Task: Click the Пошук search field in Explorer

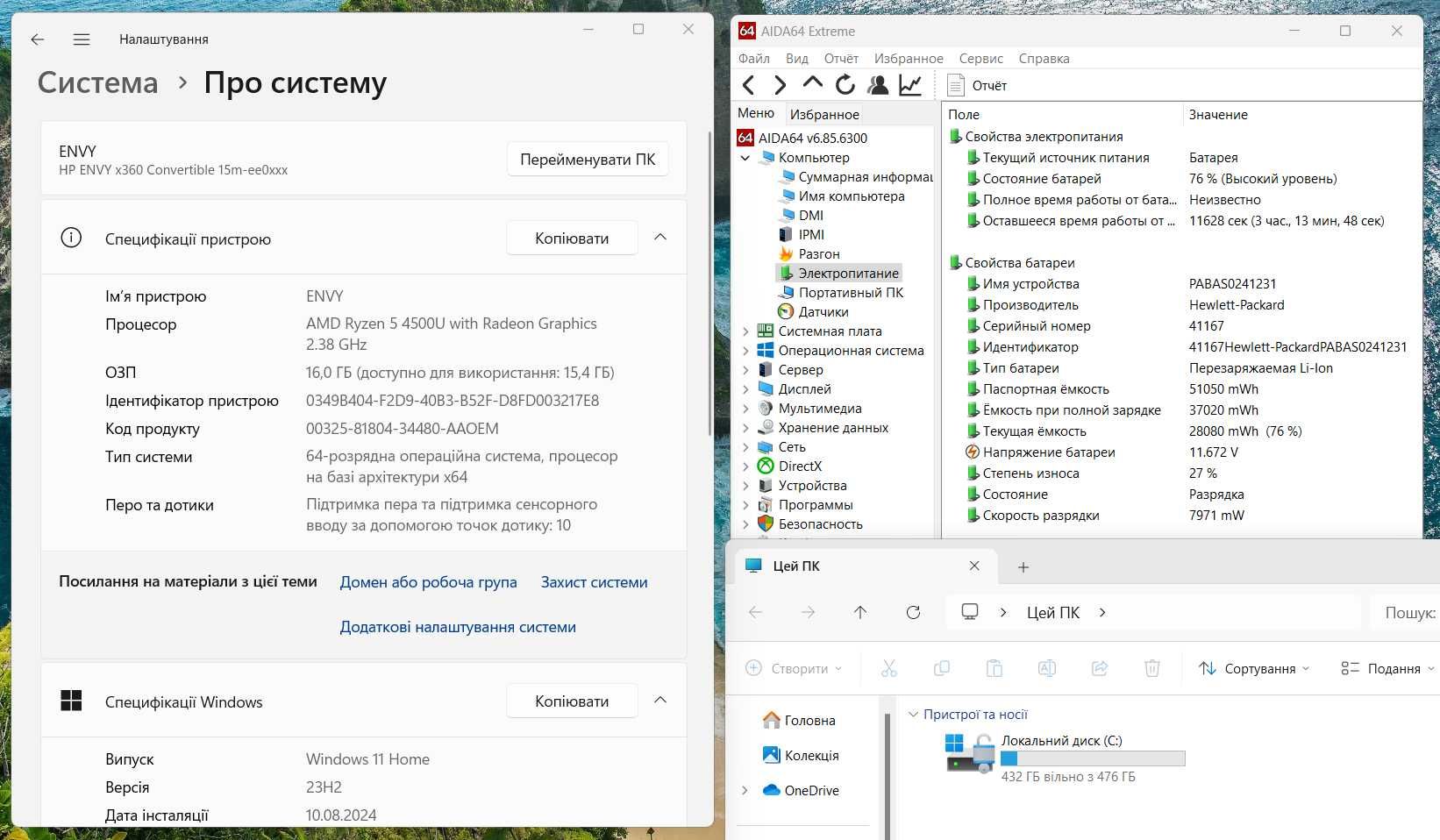Action: point(1404,613)
